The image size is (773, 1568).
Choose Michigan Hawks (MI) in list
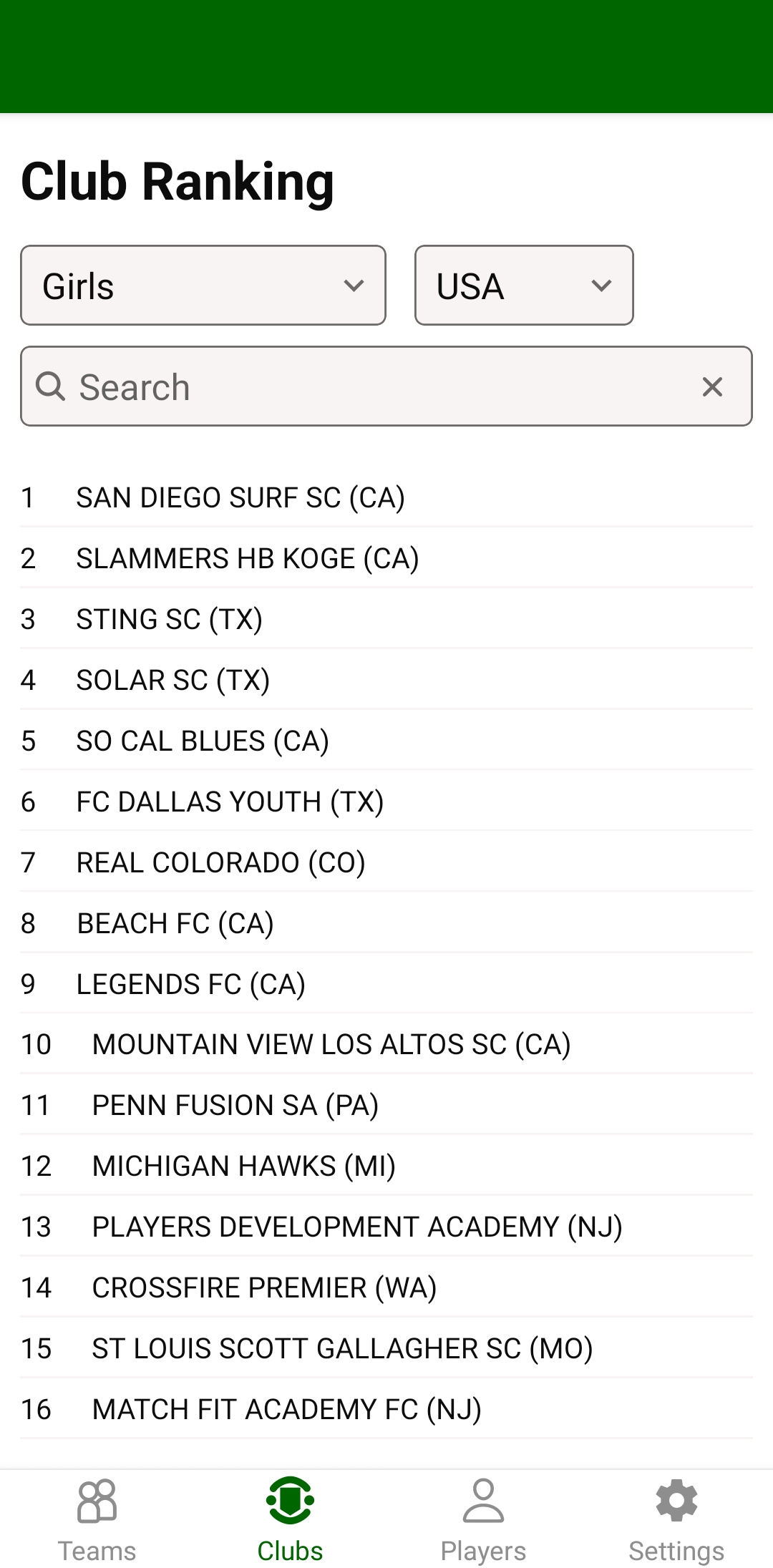click(x=244, y=1167)
